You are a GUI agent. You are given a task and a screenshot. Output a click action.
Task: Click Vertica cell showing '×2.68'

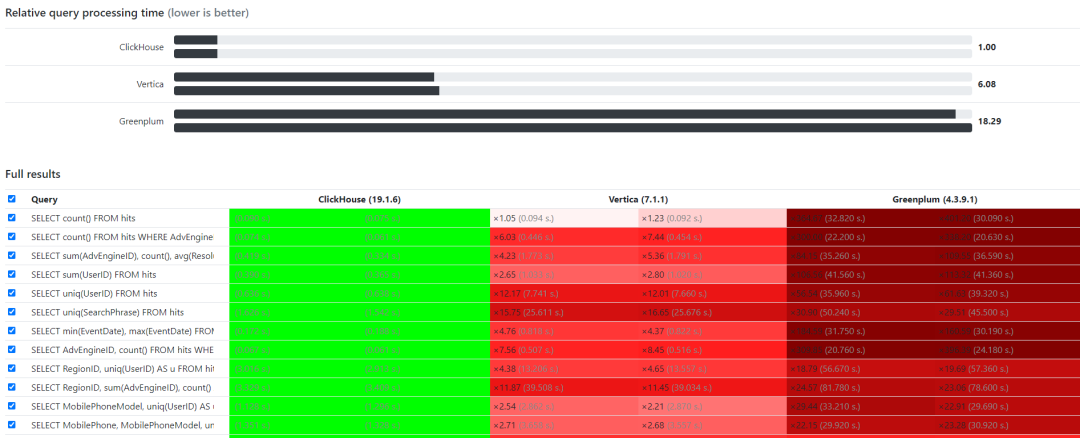[x=712, y=425]
